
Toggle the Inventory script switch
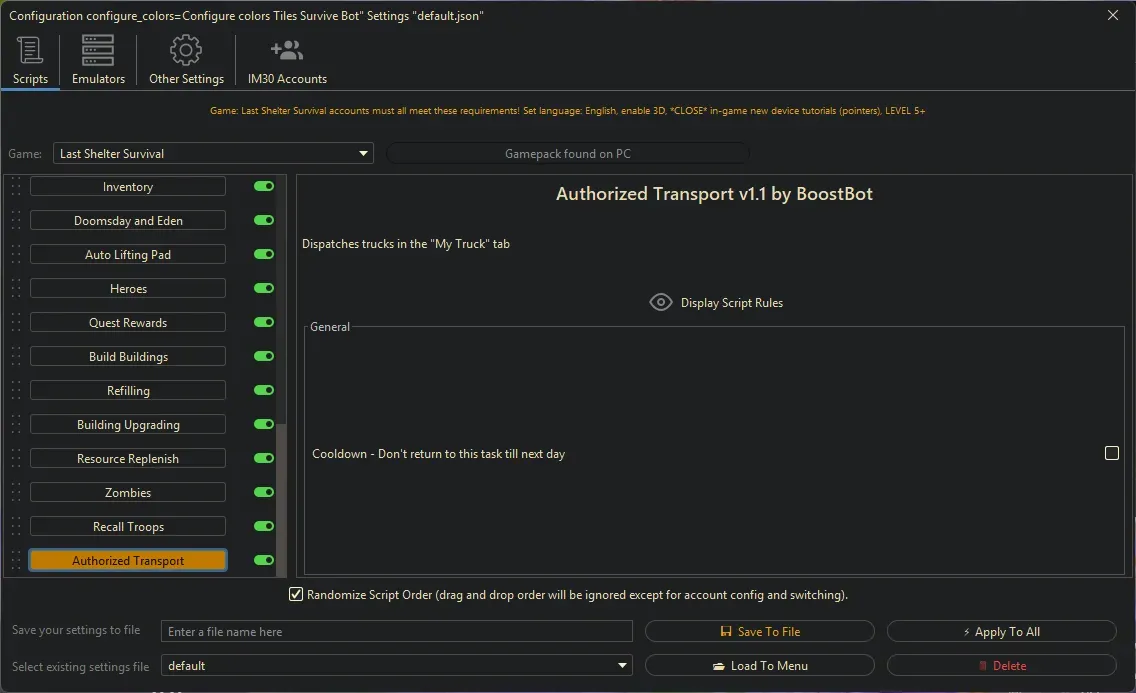[264, 186]
